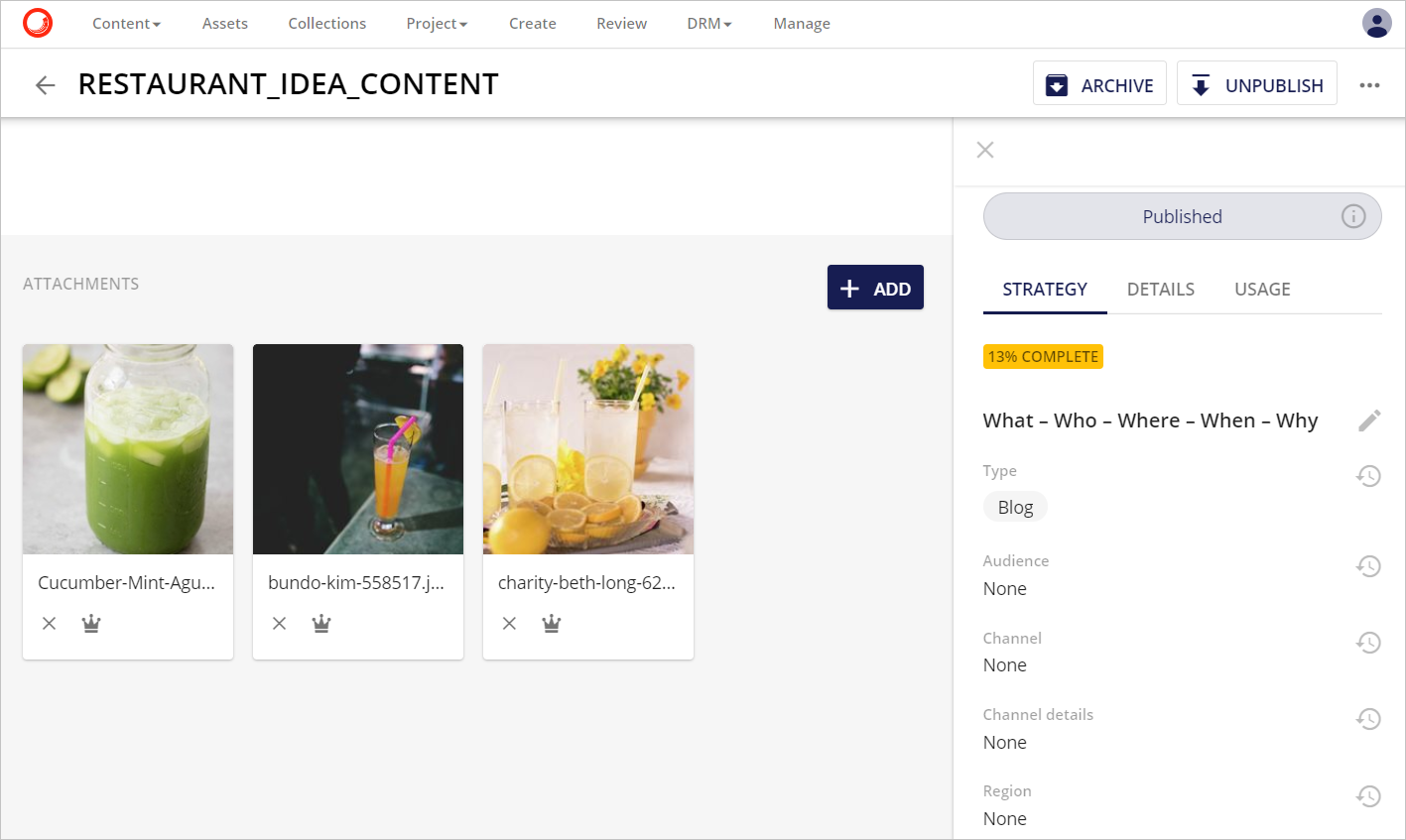Switch to the USAGE tab
1406x840 pixels.
(1262, 289)
